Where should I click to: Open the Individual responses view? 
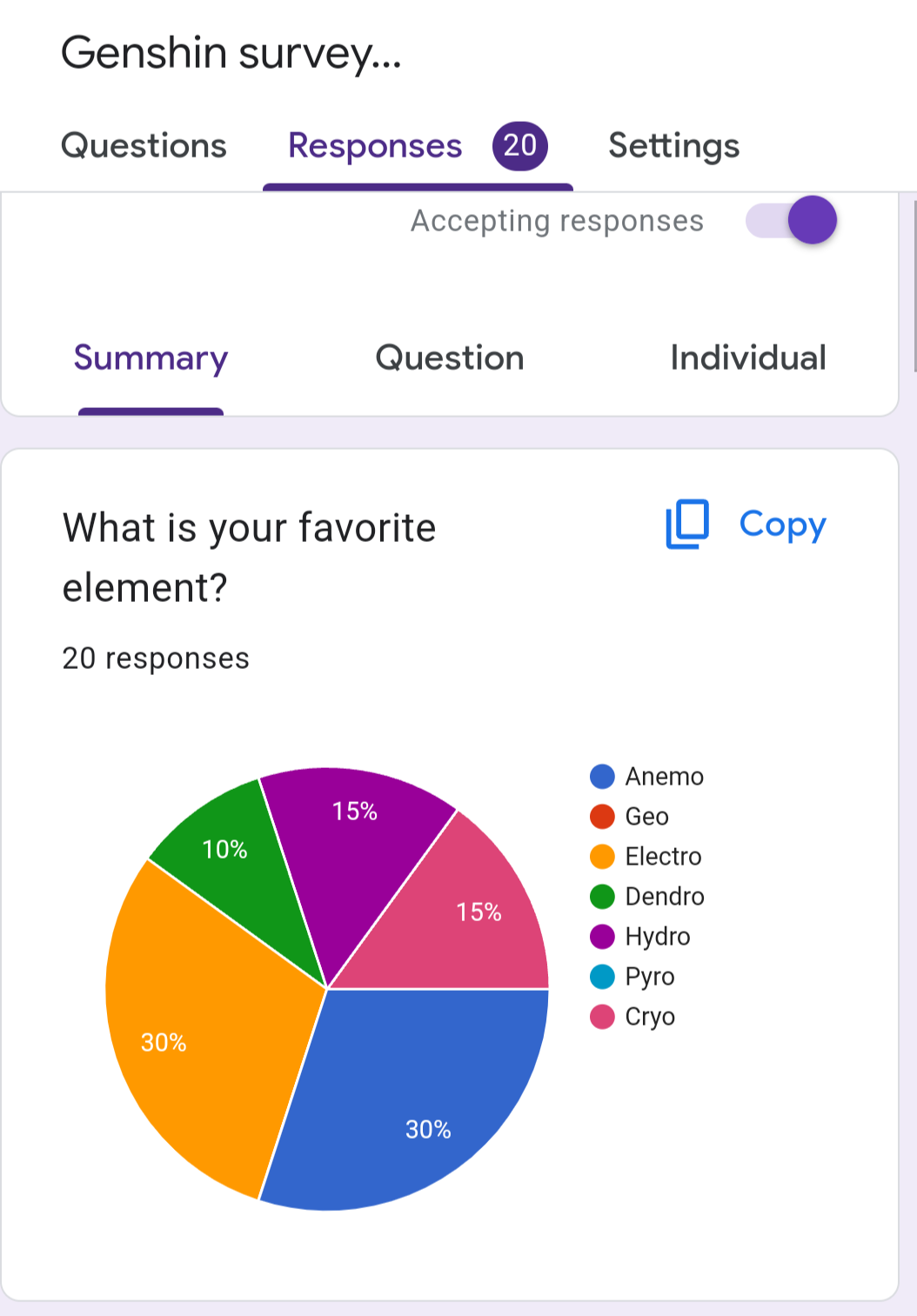pyautogui.click(x=747, y=358)
